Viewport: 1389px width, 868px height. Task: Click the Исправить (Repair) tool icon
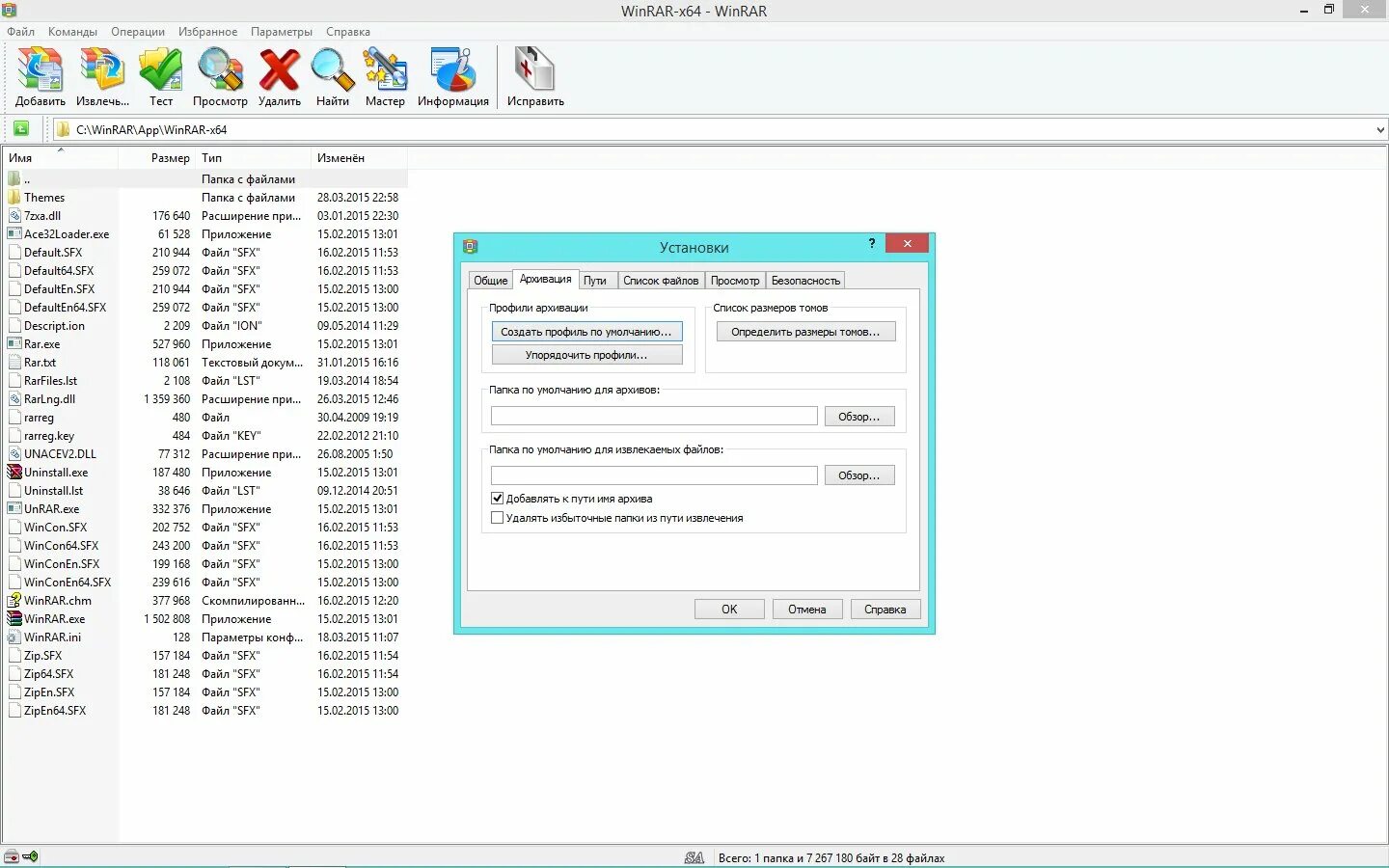pos(535,70)
